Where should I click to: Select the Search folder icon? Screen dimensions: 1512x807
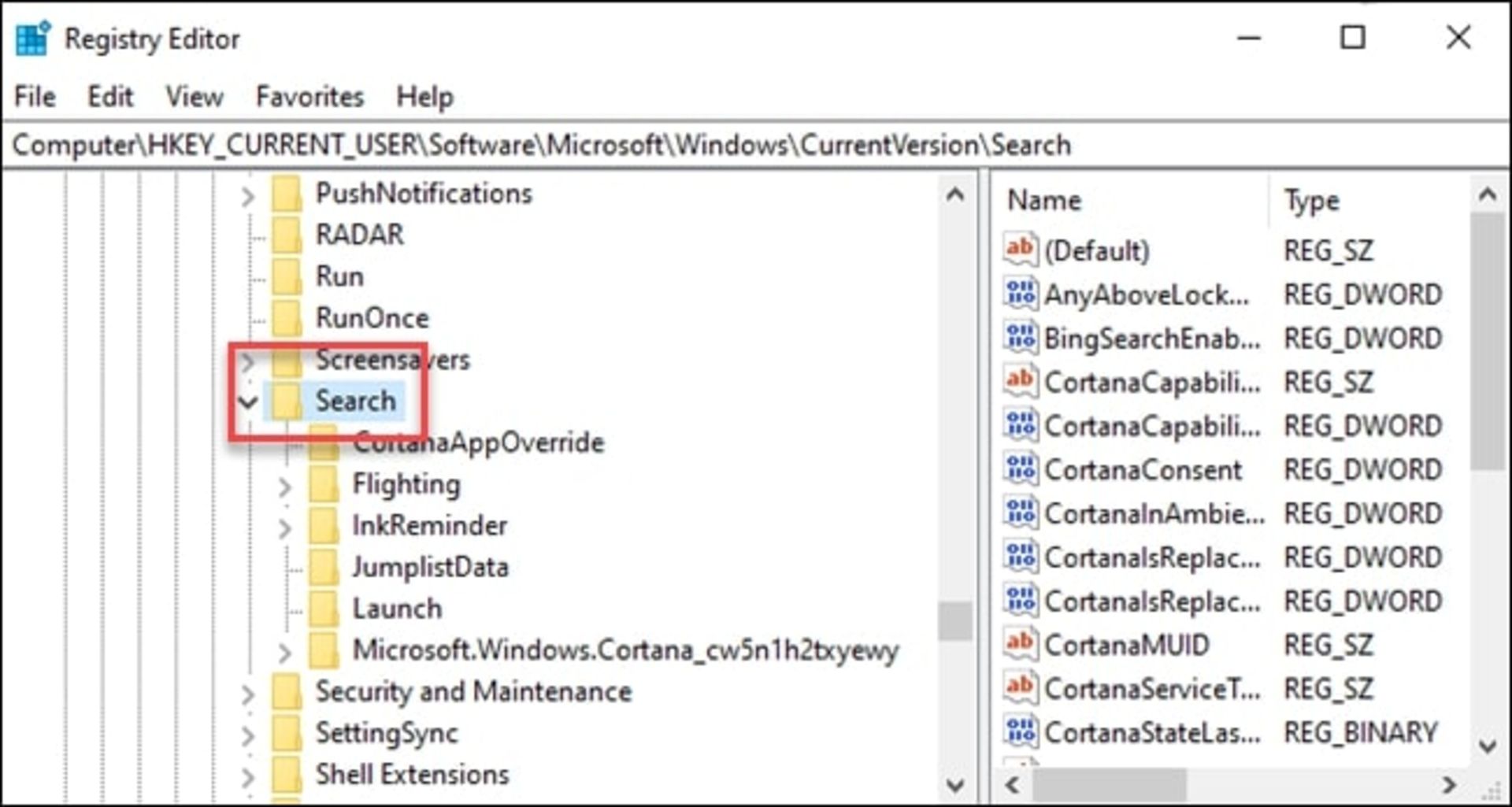[287, 401]
